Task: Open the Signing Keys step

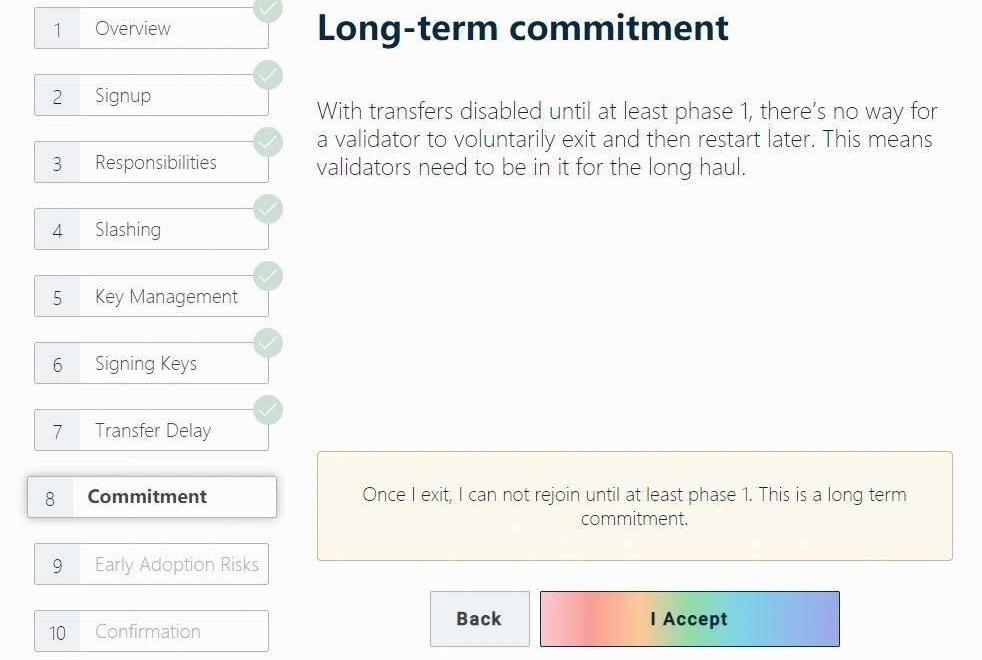Action: point(151,364)
